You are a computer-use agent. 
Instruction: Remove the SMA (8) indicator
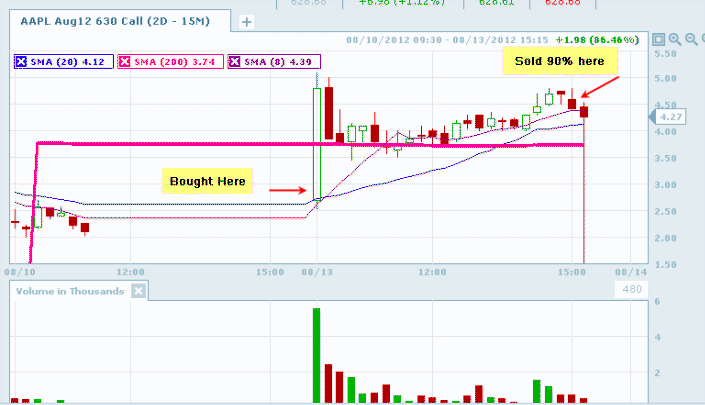coord(234,62)
